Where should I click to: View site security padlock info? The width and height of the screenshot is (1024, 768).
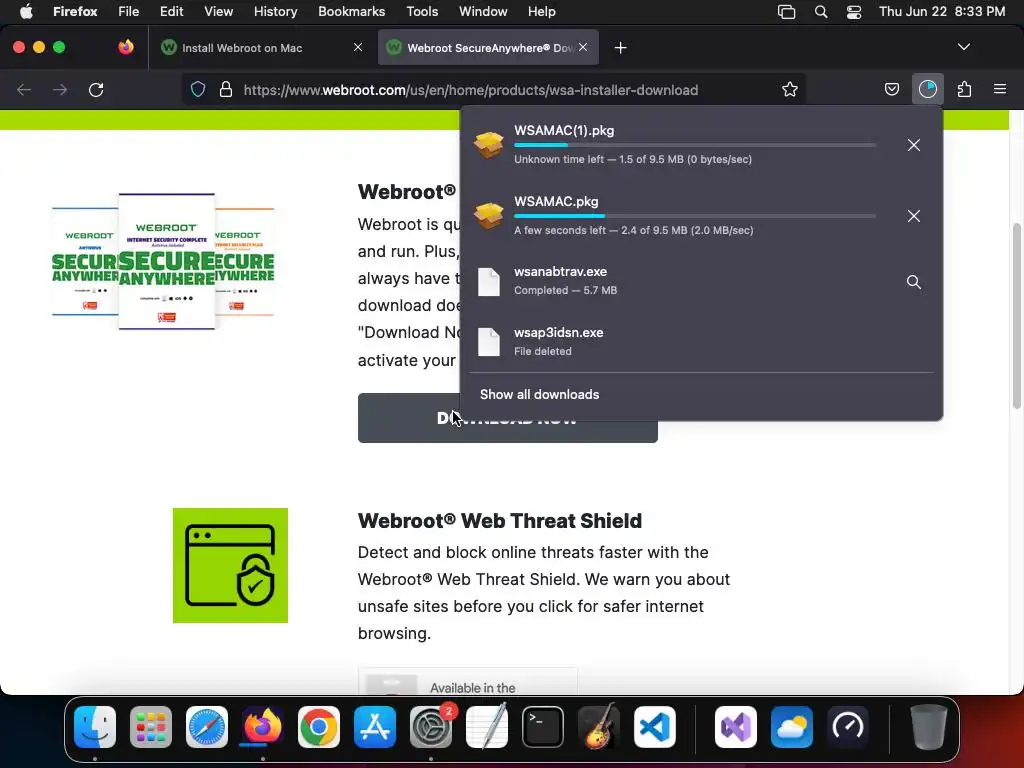226,89
